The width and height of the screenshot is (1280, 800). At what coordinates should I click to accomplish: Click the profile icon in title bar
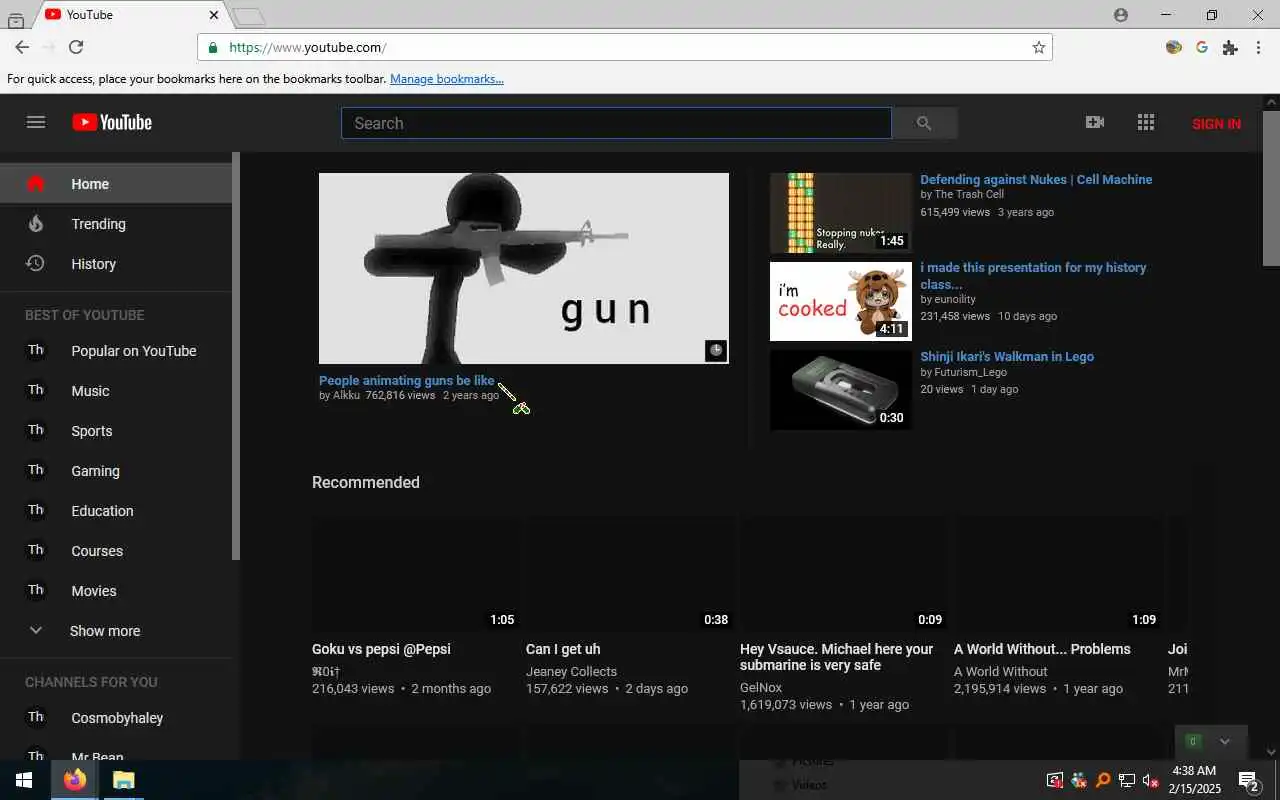(1121, 15)
